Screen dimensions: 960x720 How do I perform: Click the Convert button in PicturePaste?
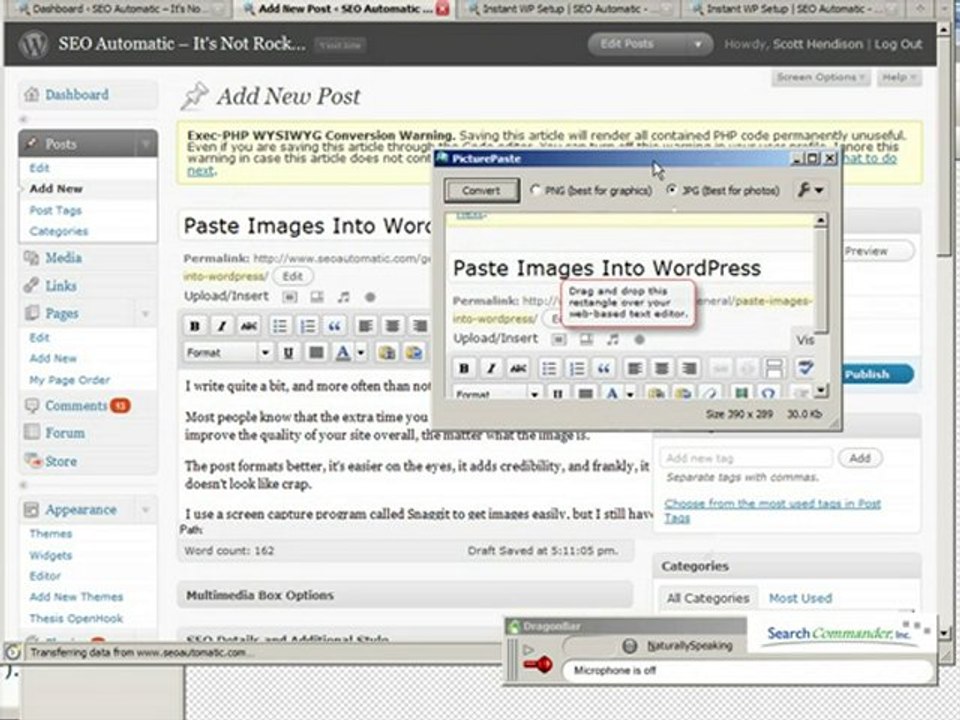(481, 190)
